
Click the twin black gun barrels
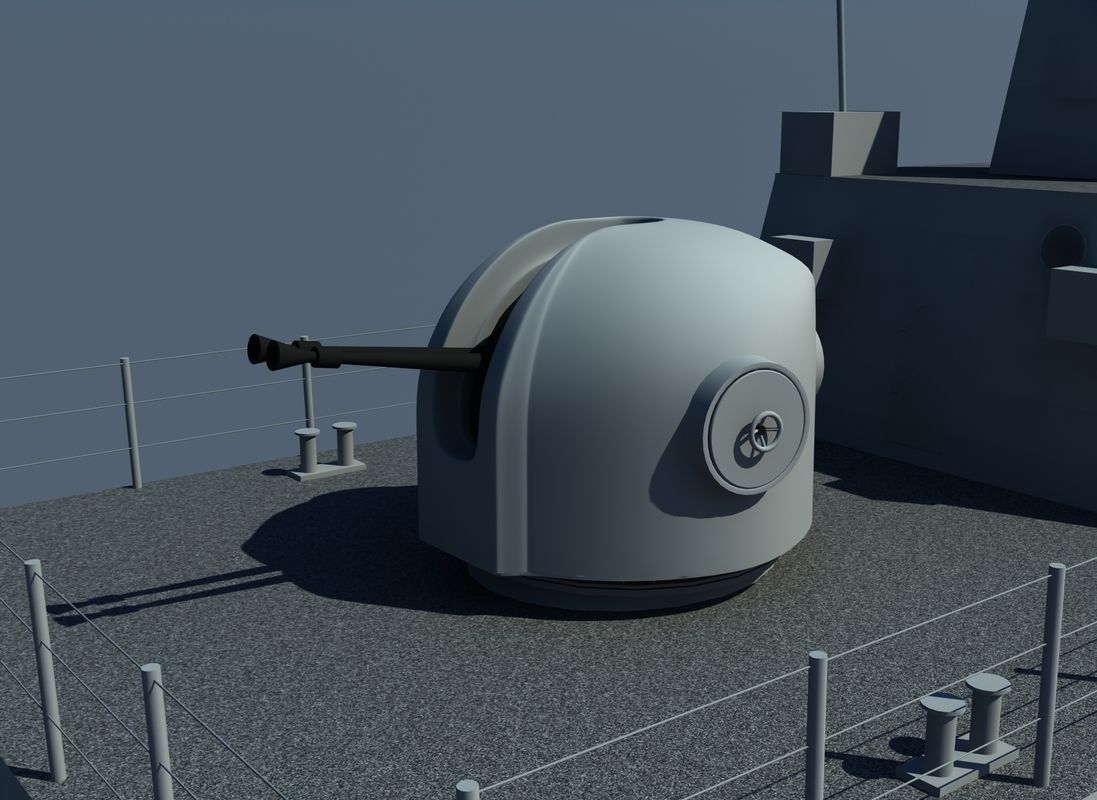(365, 353)
